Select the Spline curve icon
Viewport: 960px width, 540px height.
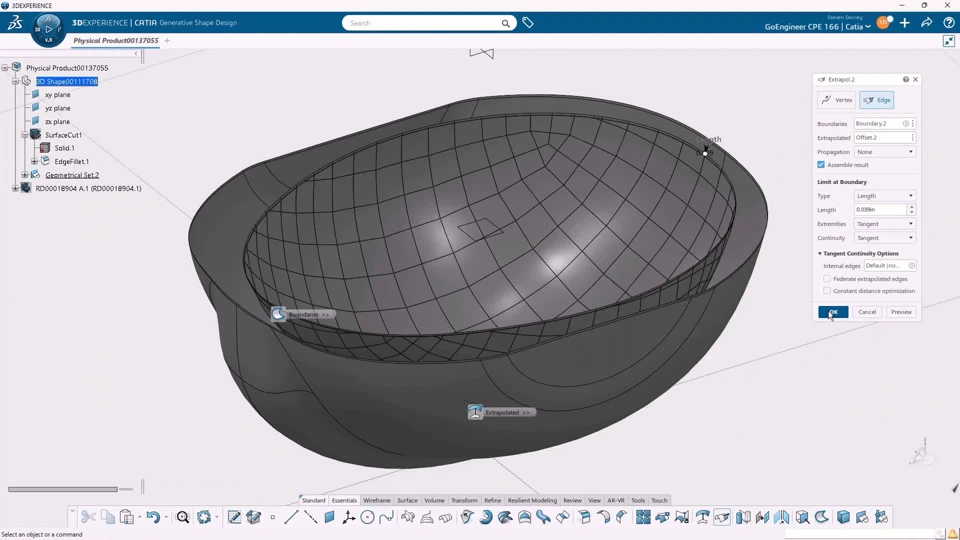[x=386, y=517]
